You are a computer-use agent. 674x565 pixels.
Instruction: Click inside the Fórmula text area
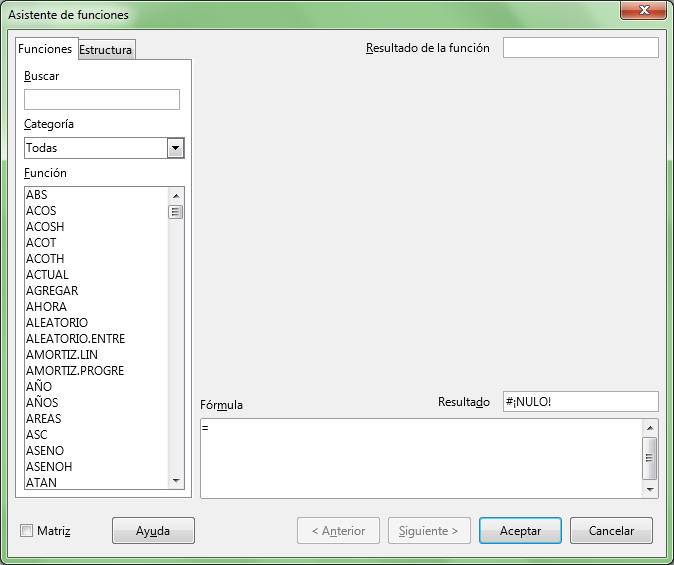[x=420, y=458]
